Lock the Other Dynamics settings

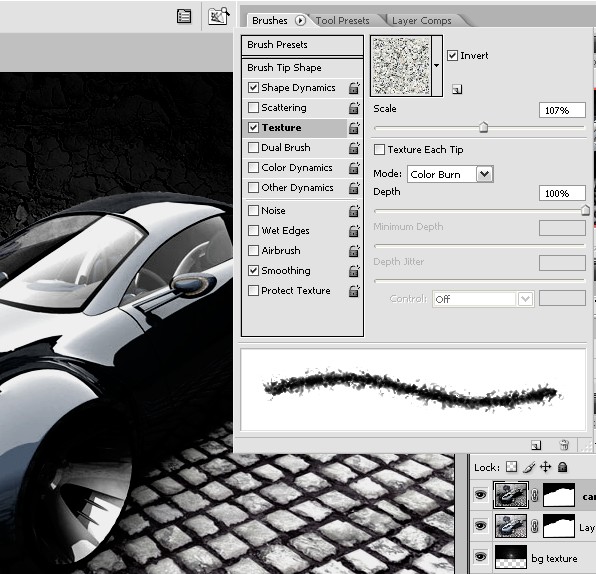tap(354, 188)
